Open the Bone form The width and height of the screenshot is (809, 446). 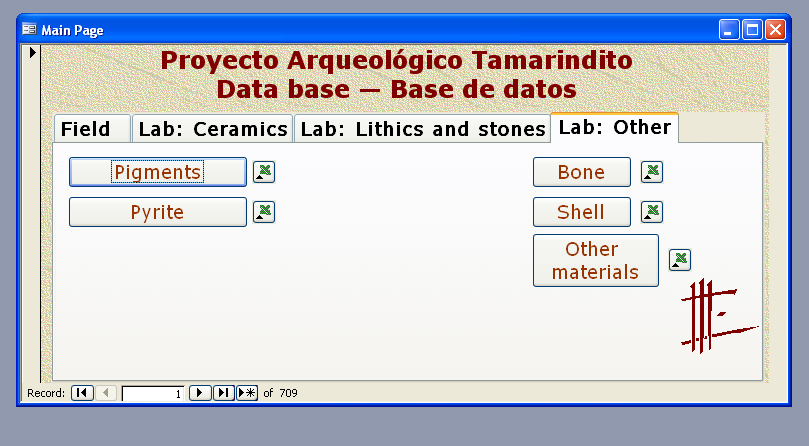[x=581, y=172]
